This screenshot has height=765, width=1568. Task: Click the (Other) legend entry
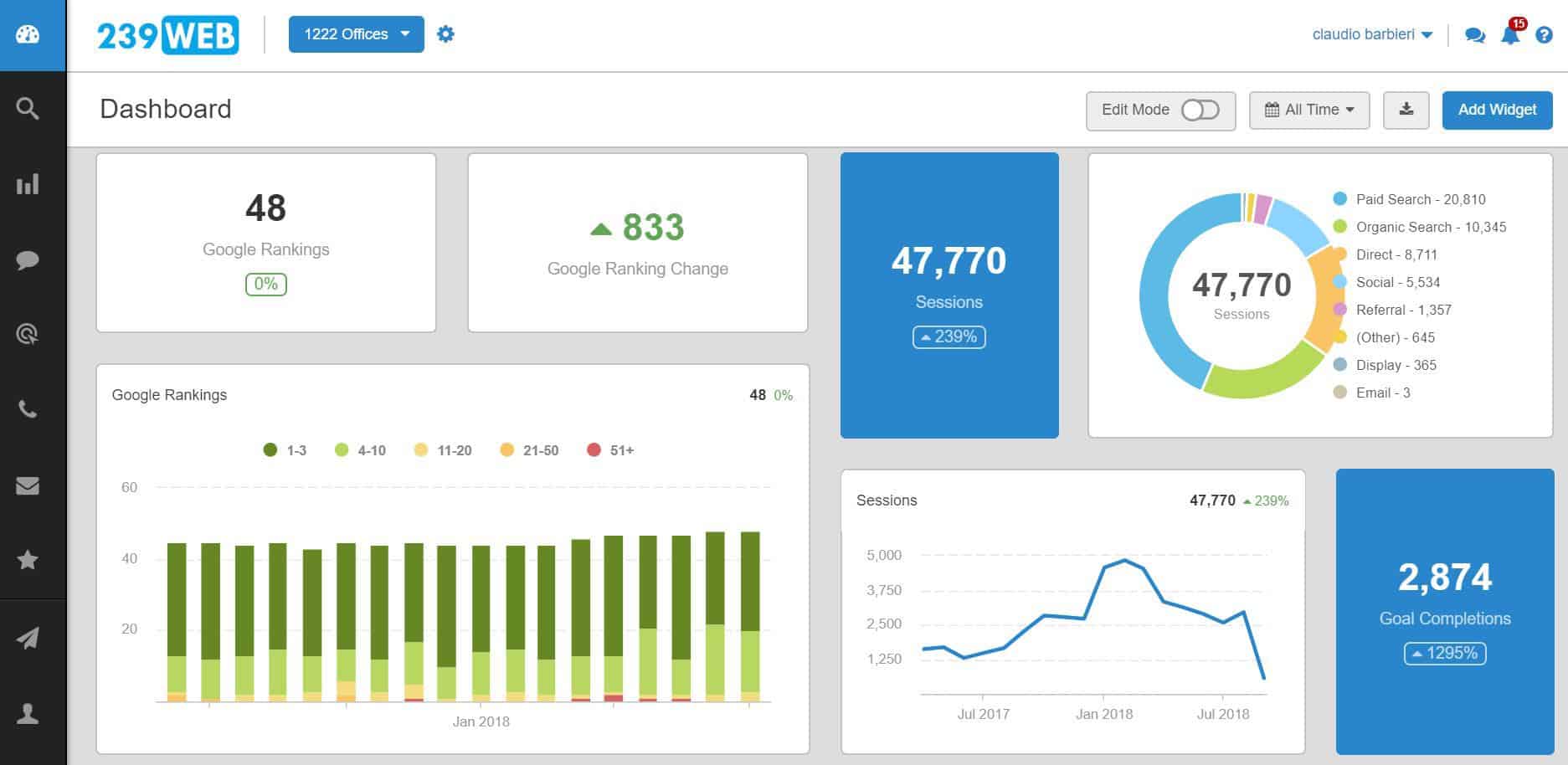click(1384, 337)
